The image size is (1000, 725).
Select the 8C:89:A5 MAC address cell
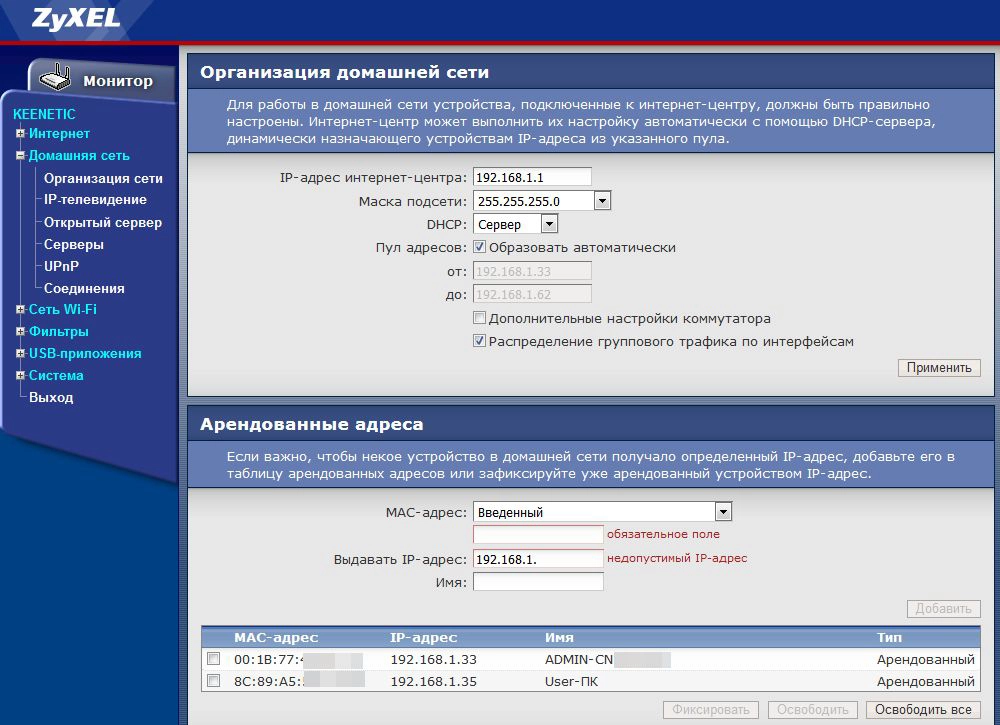(299, 681)
